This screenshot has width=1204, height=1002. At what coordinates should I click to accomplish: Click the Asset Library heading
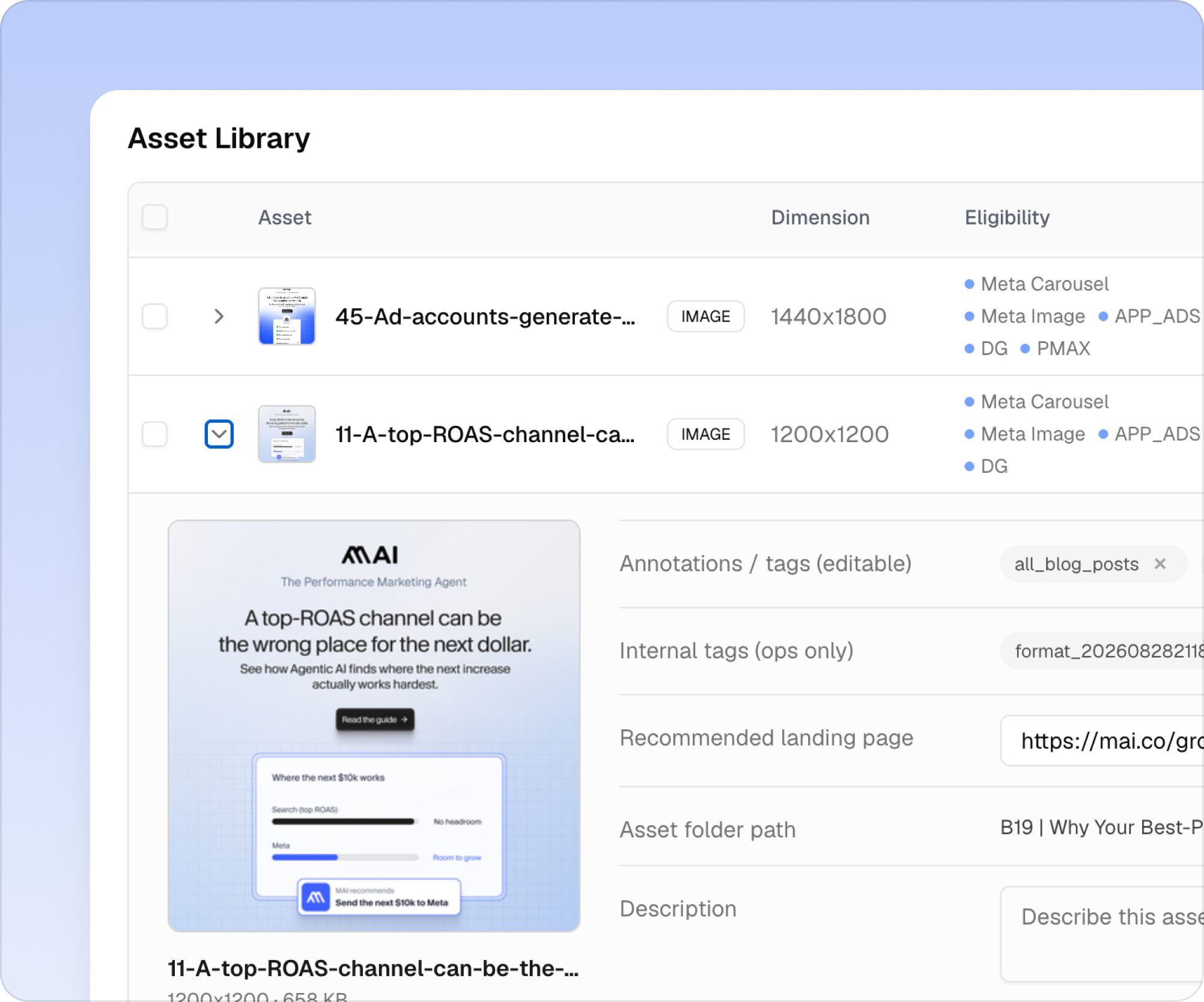pos(219,138)
